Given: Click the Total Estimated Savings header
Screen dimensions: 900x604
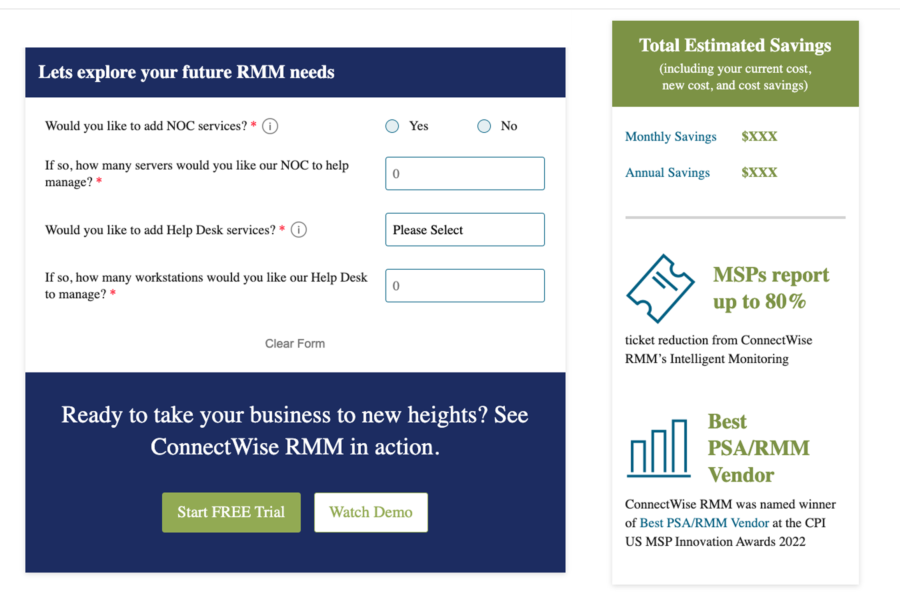Looking at the screenshot, I should [x=735, y=46].
